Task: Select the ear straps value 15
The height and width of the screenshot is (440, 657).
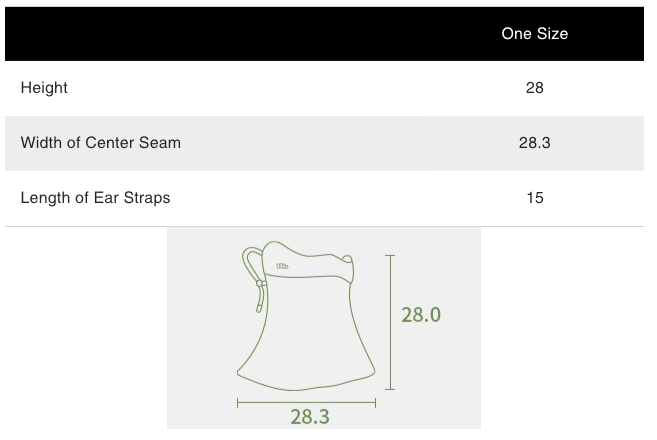Action: tap(534, 198)
